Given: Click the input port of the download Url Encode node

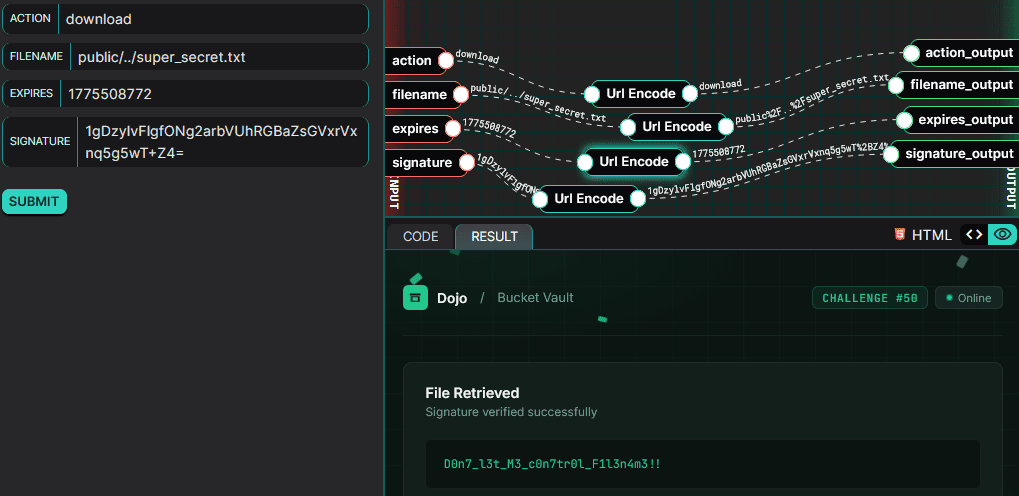Looking at the screenshot, I should click(x=591, y=94).
